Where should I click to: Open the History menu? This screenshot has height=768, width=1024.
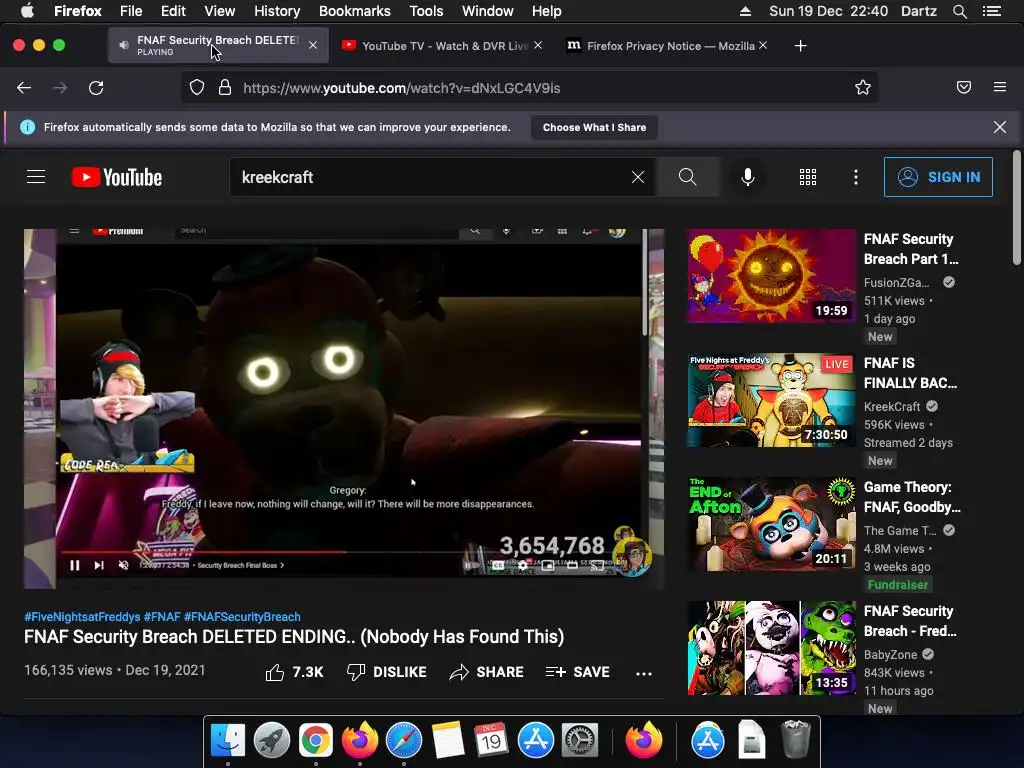click(277, 11)
